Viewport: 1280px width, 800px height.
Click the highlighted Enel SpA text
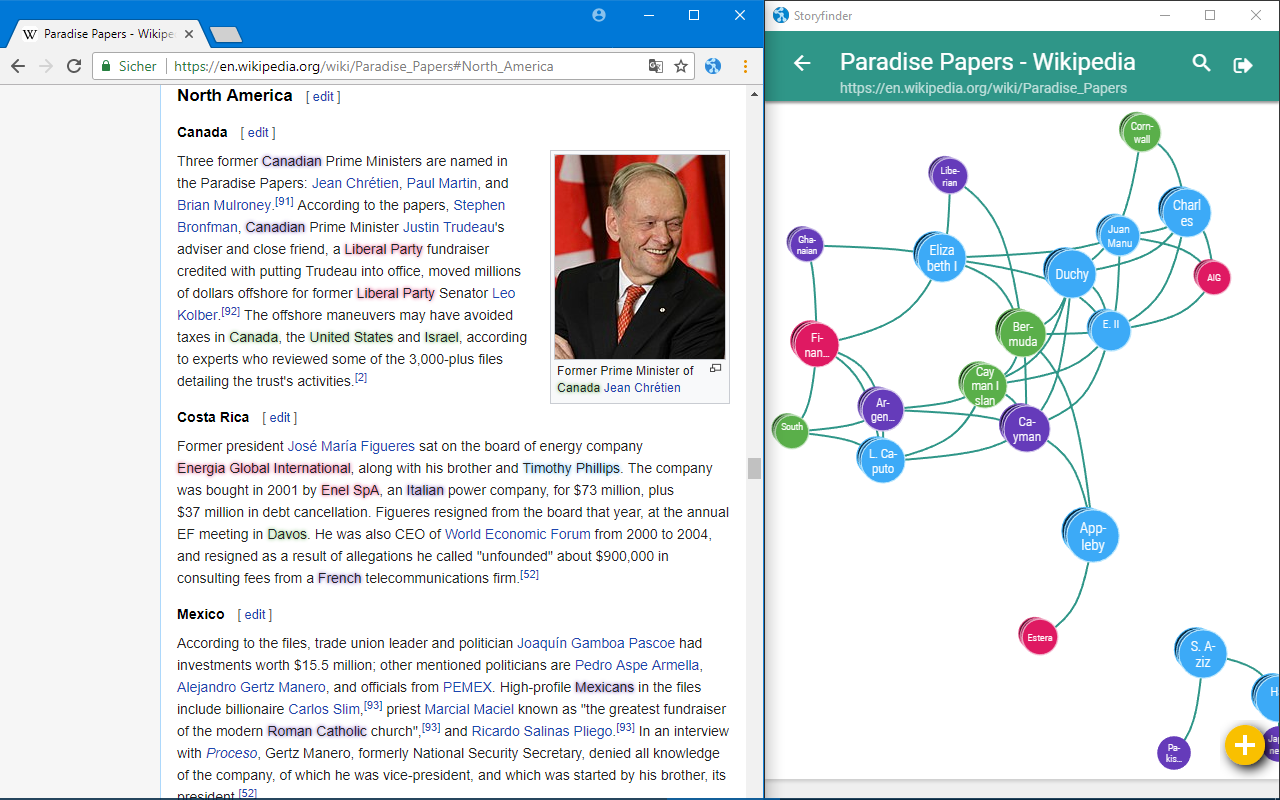coord(350,490)
